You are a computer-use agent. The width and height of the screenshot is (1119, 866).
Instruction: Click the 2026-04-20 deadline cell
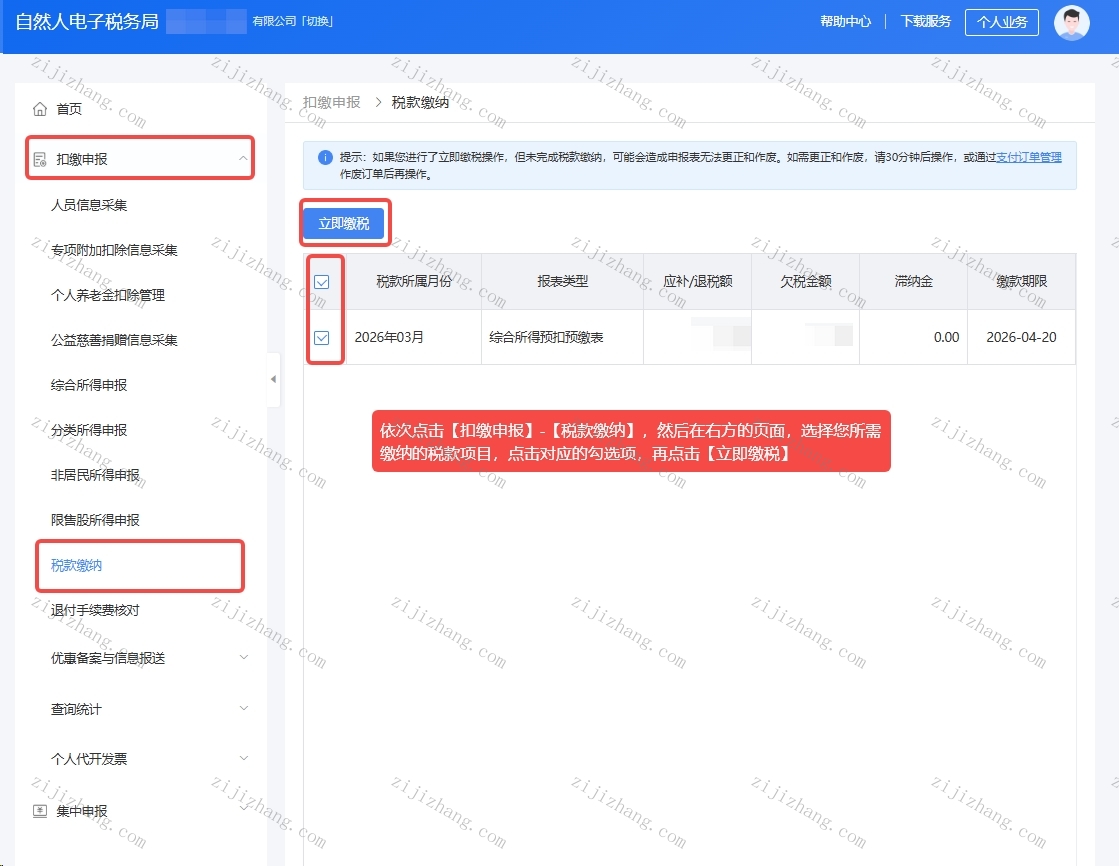click(1021, 337)
